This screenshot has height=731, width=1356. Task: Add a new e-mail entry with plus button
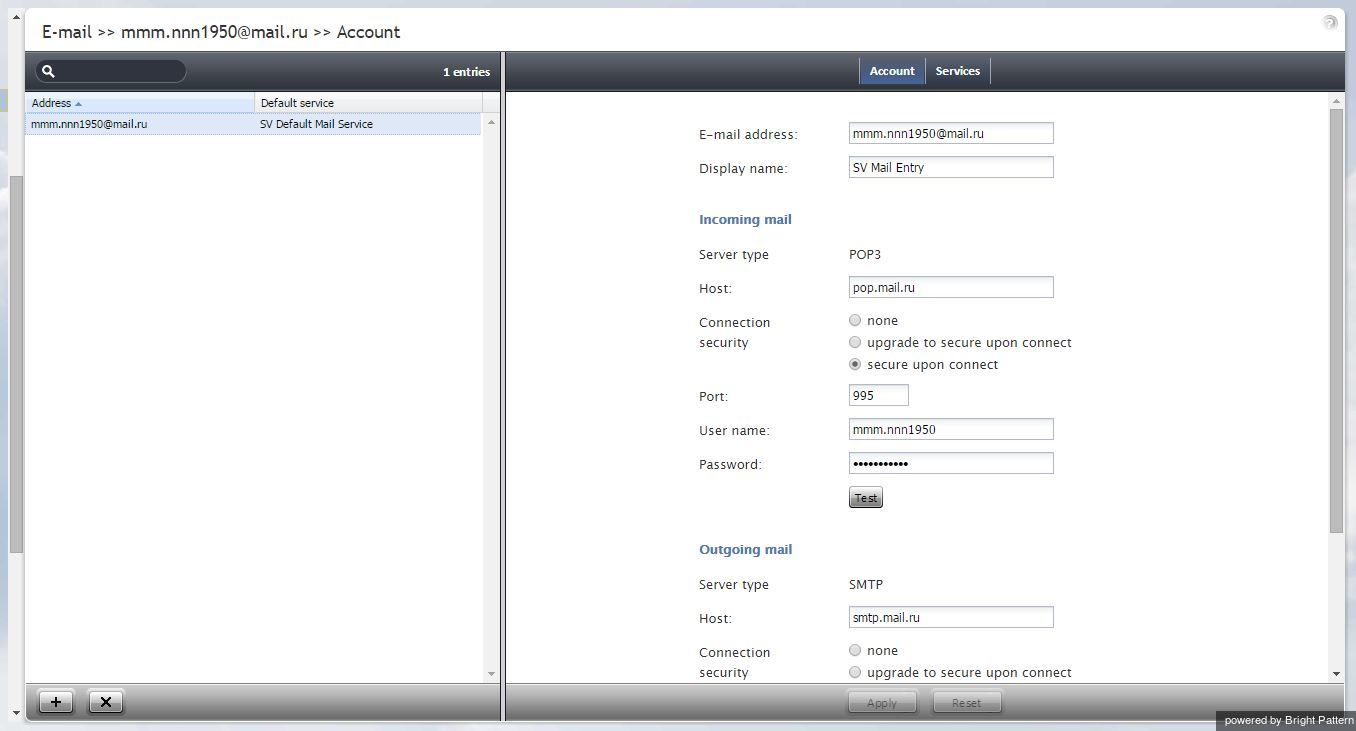coord(56,702)
